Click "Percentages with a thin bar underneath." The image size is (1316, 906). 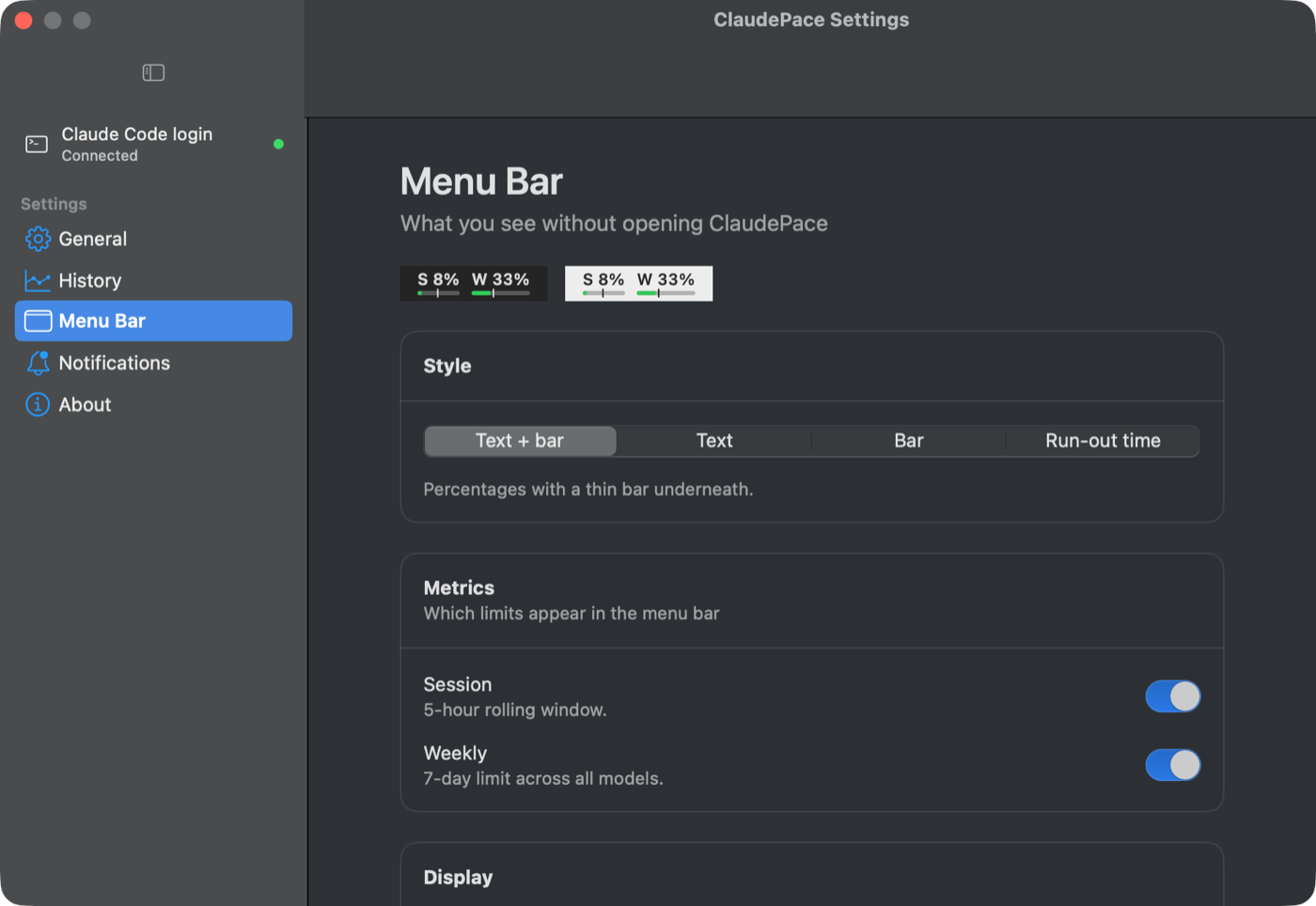coord(588,490)
